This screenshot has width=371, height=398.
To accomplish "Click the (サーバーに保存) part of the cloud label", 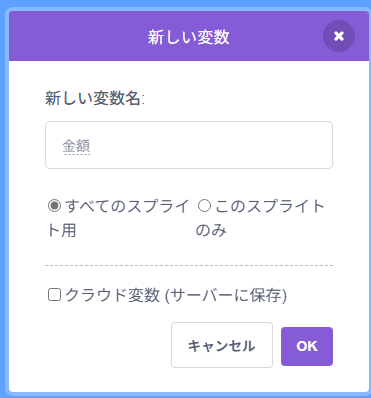I will tap(226, 295).
